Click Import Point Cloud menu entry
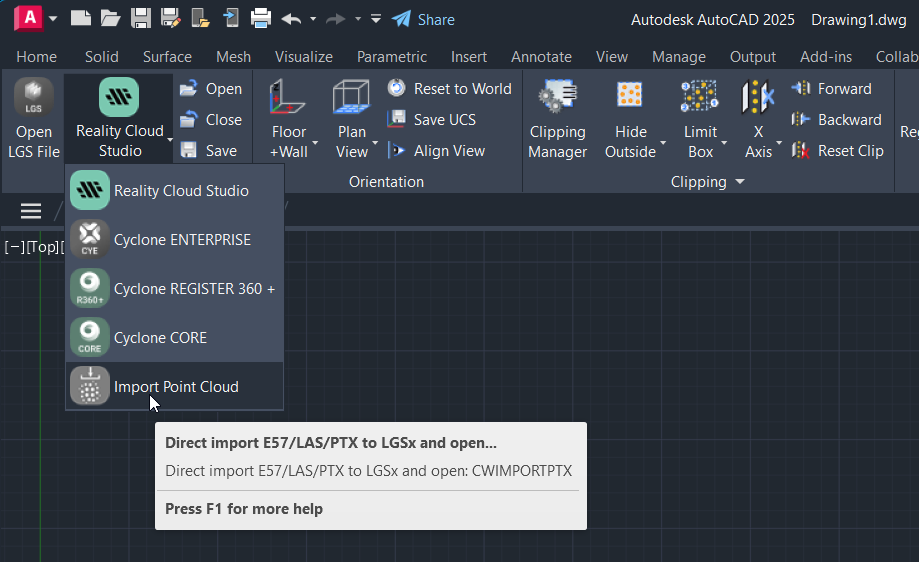The image size is (919, 562). click(174, 387)
